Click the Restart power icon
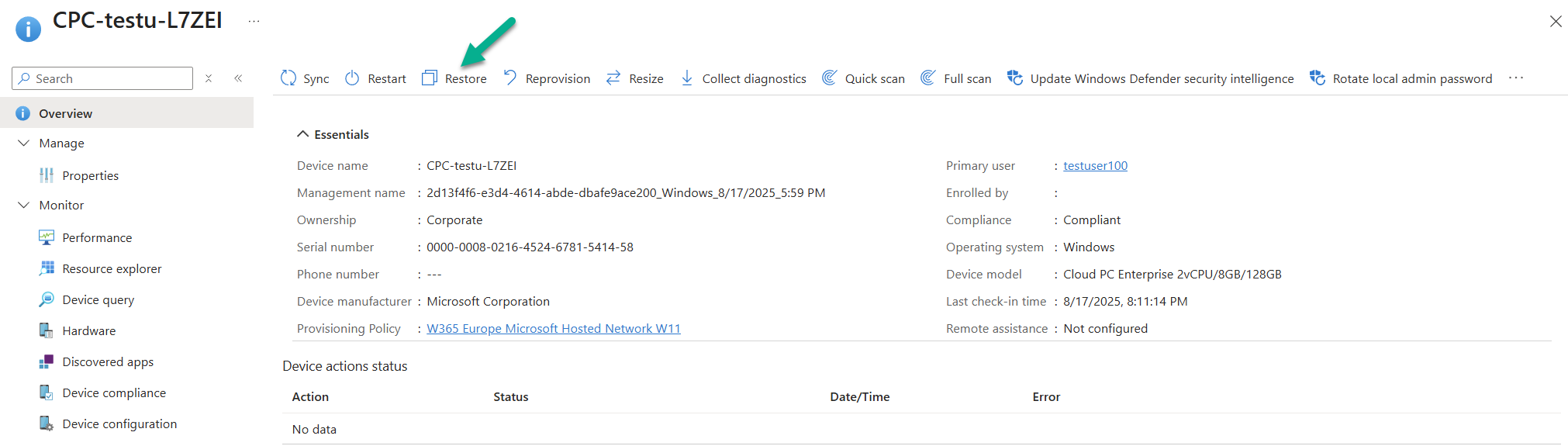The width and height of the screenshot is (1568, 446). pyautogui.click(x=352, y=78)
